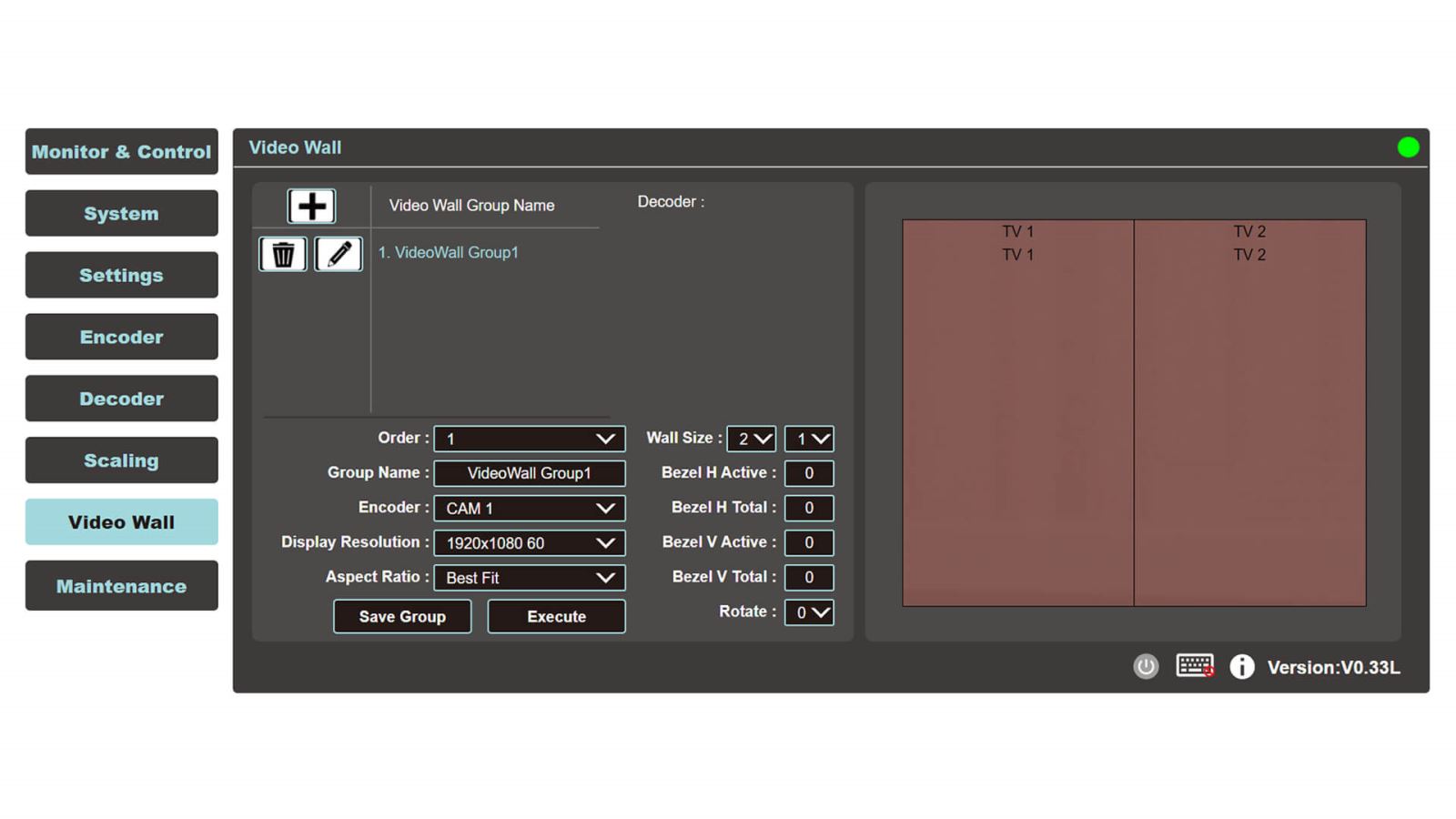Select the 1. VideoWall Group1 entry
Image resolution: width=1456 pixels, height=819 pixels.
coord(449,252)
